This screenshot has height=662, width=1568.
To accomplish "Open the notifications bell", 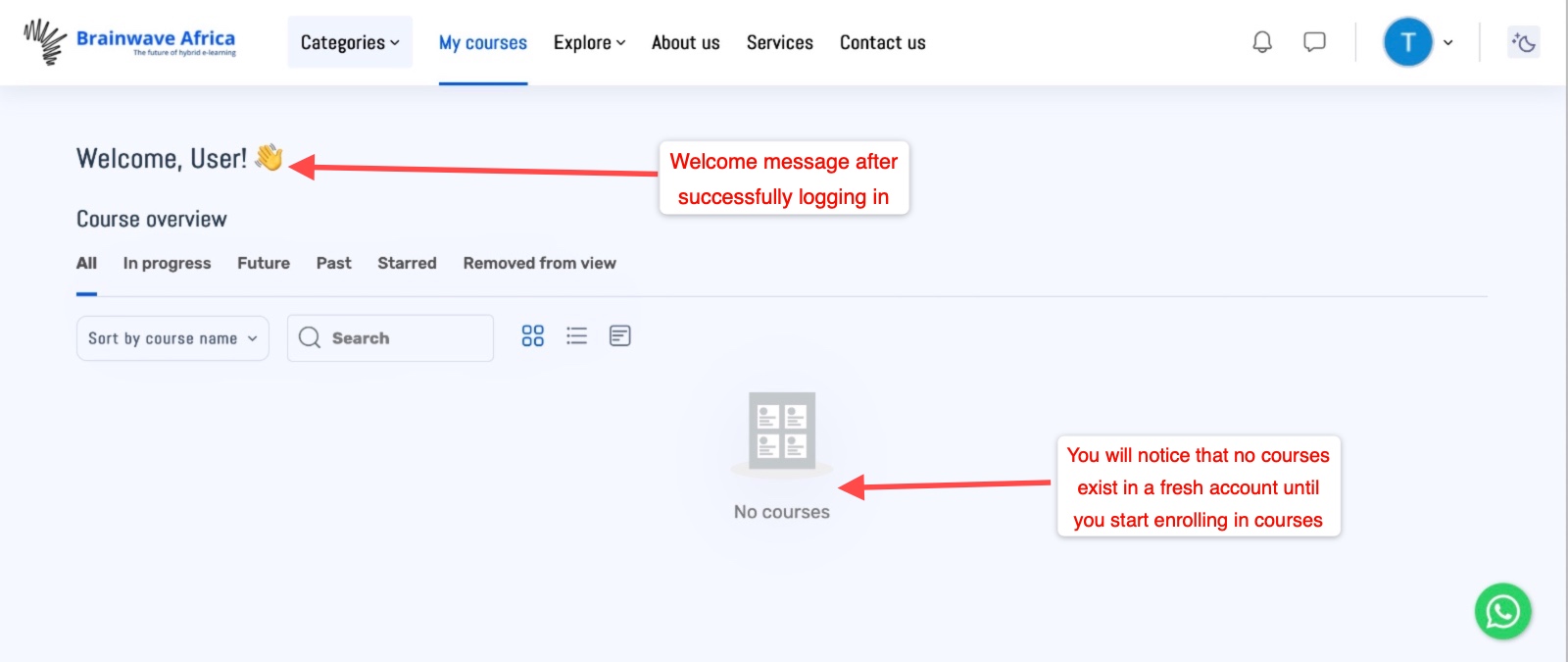I will pyautogui.click(x=1262, y=42).
